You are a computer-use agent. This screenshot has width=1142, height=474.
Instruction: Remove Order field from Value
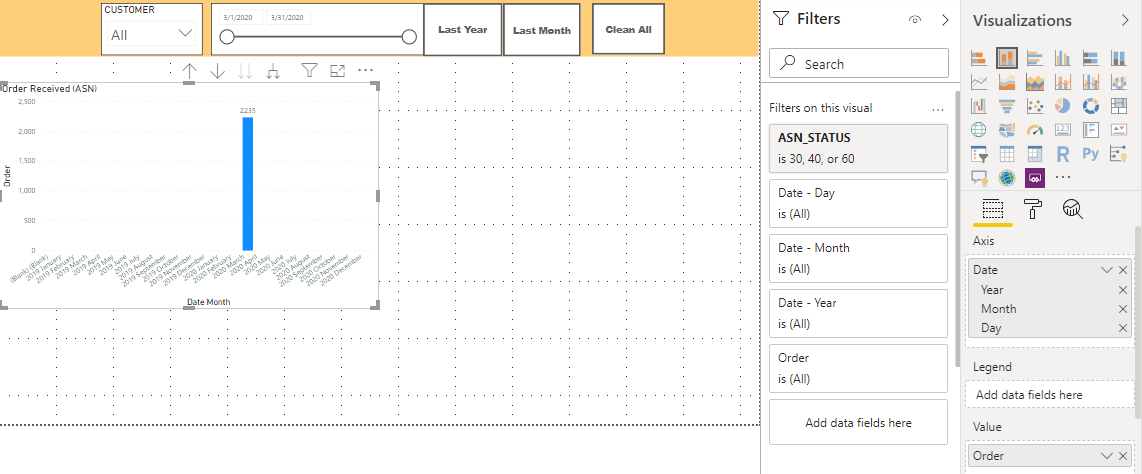1123,456
